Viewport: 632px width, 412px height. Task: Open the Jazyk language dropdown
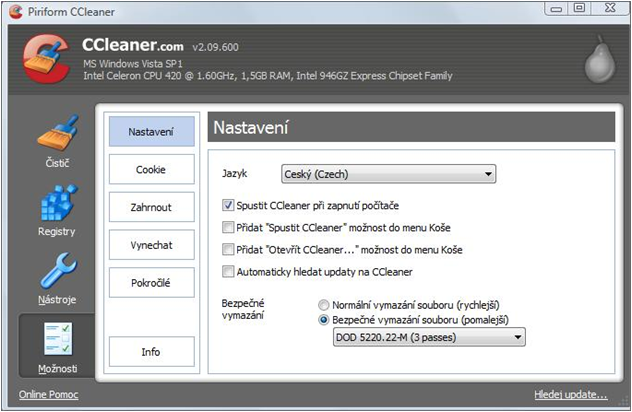(x=389, y=174)
